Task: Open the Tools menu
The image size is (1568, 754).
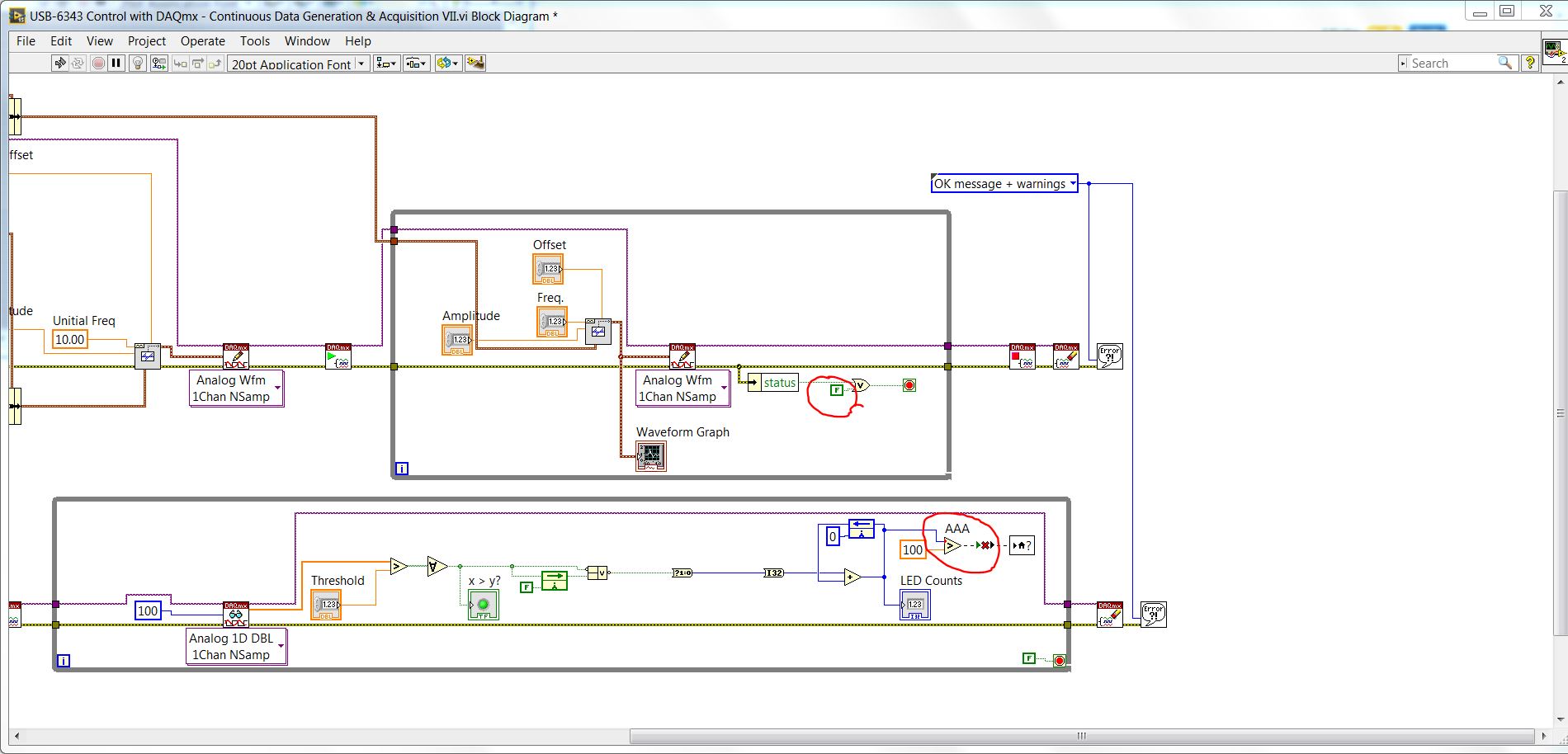Action: [254, 41]
